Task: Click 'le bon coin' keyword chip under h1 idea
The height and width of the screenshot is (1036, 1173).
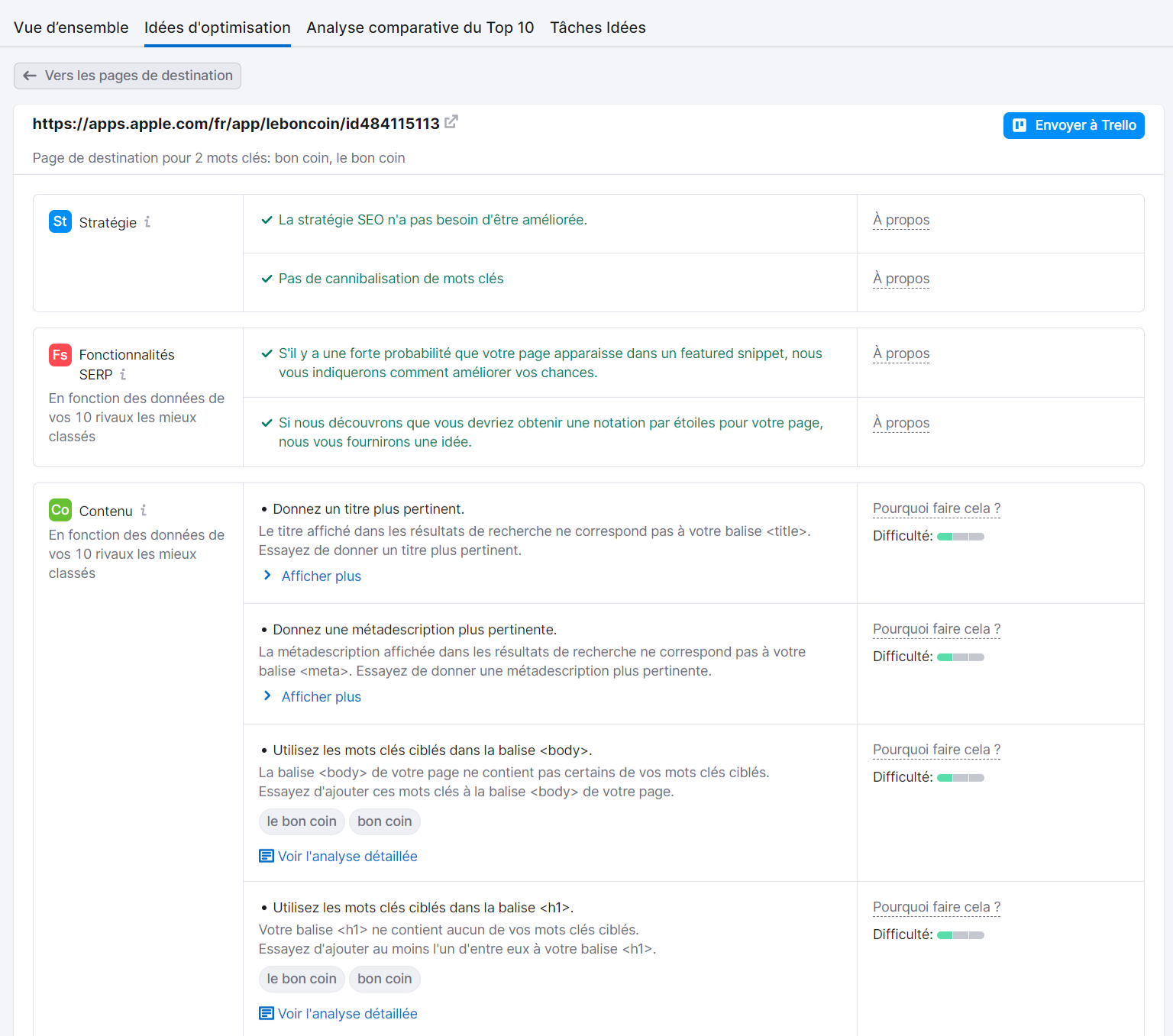Action: [x=302, y=979]
